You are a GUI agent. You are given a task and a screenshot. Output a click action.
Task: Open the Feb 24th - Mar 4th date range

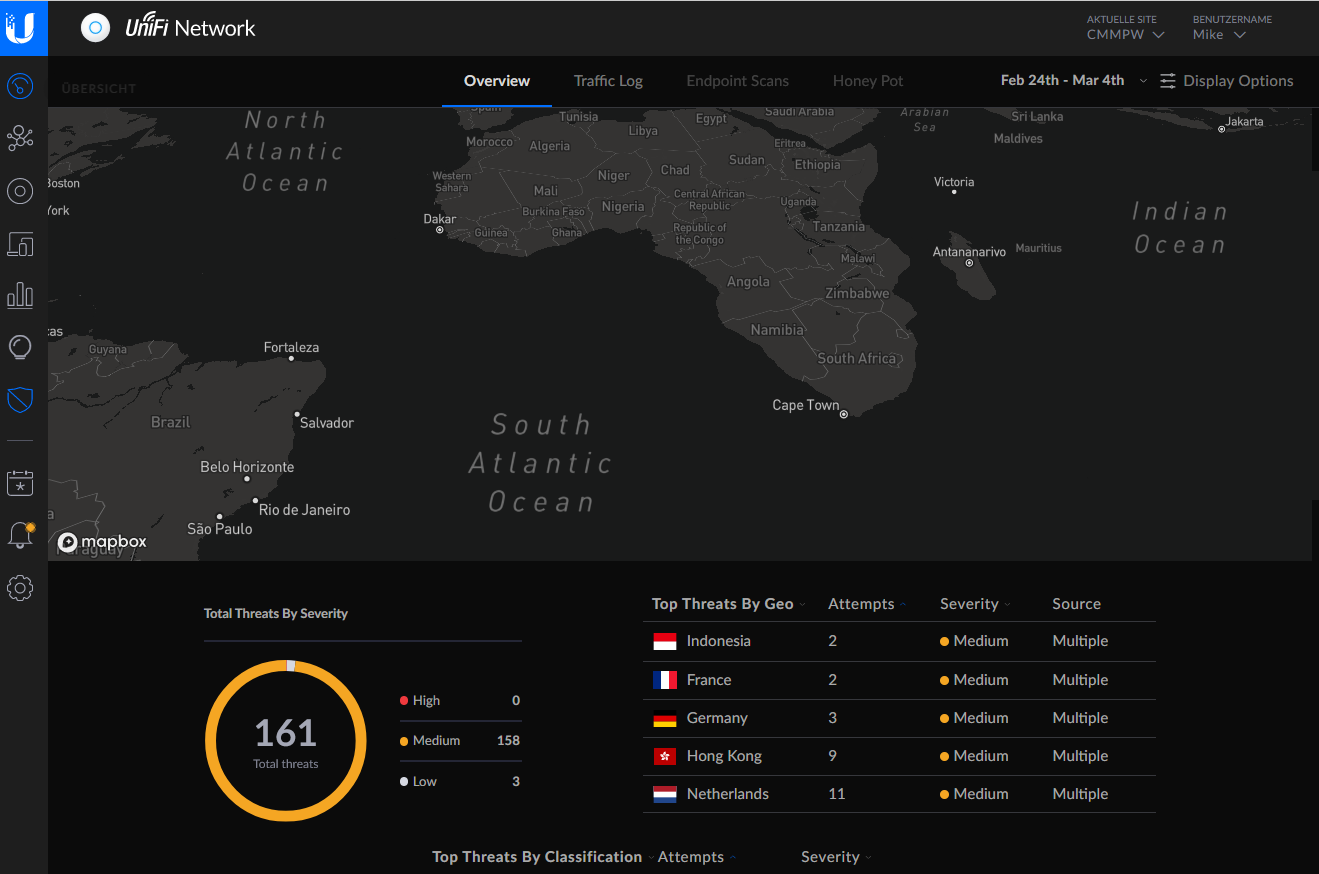(1073, 81)
